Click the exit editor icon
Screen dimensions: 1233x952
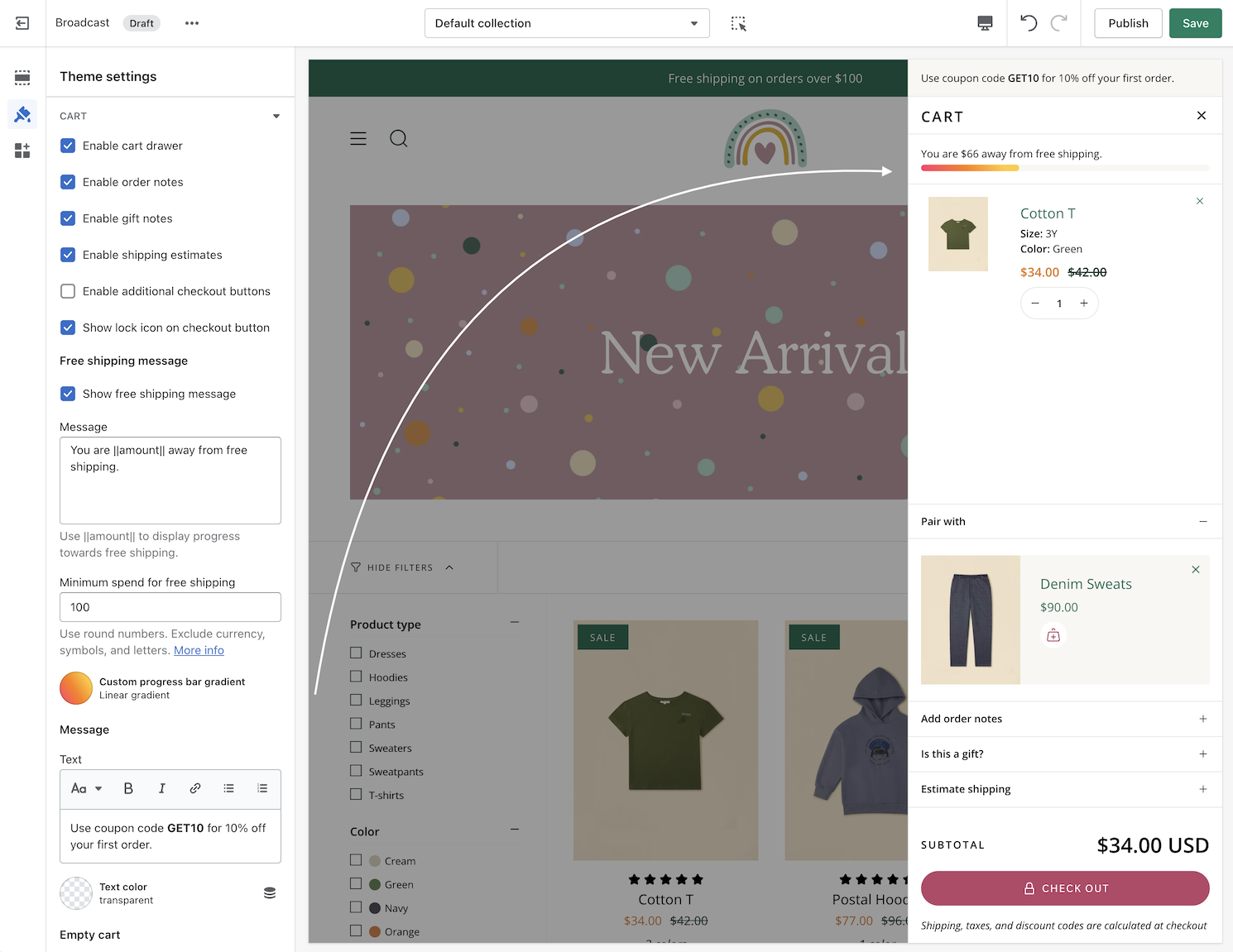22,23
